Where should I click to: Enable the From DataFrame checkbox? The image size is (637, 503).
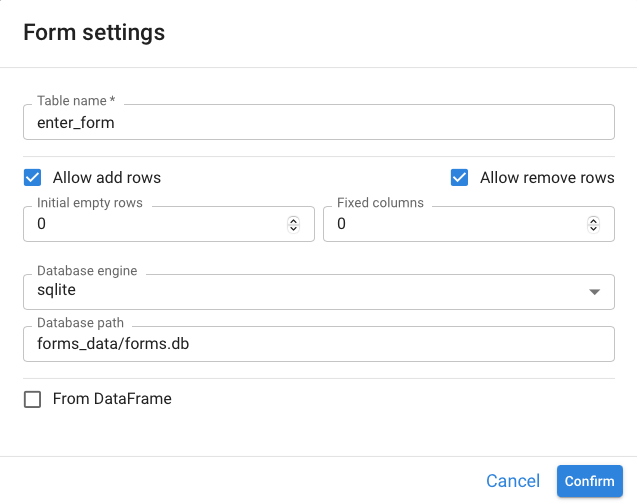click(32, 399)
